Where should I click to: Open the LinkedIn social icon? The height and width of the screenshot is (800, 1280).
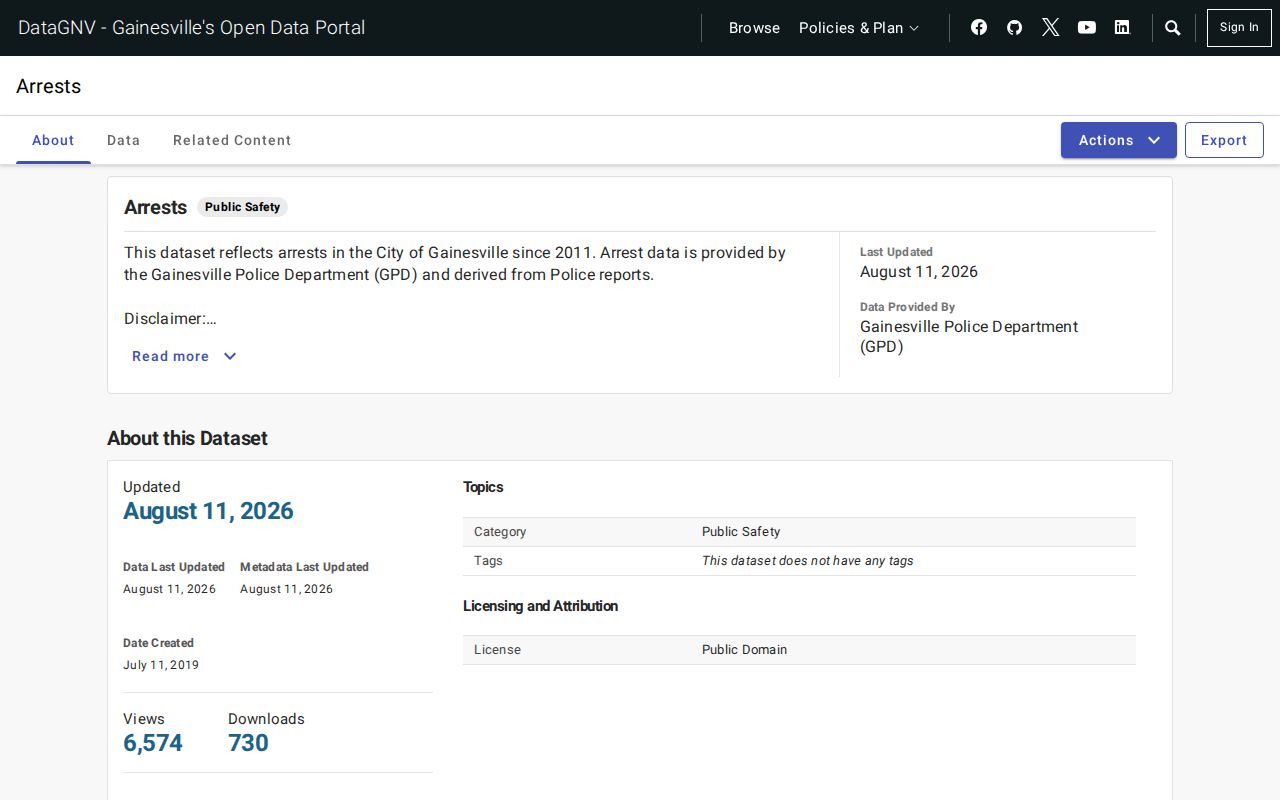pos(1122,28)
